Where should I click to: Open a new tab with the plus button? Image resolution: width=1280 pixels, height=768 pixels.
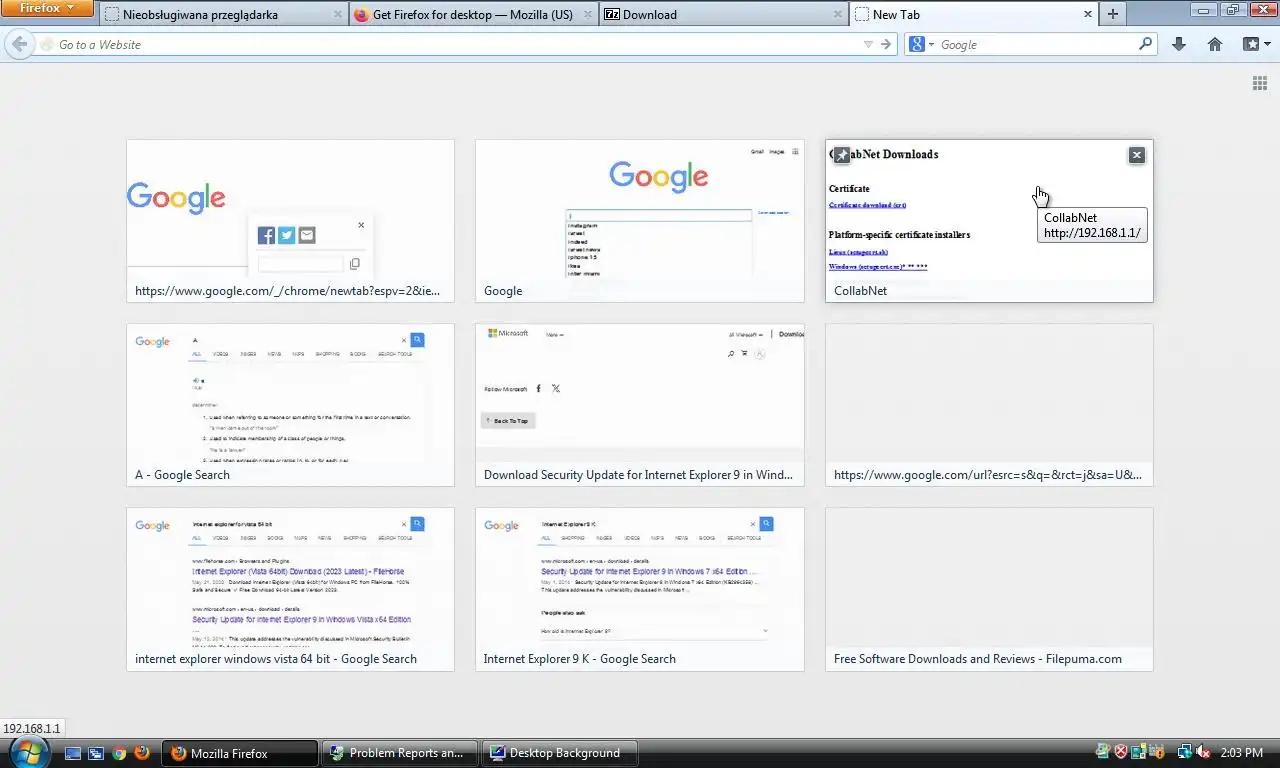pos(1112,14)
